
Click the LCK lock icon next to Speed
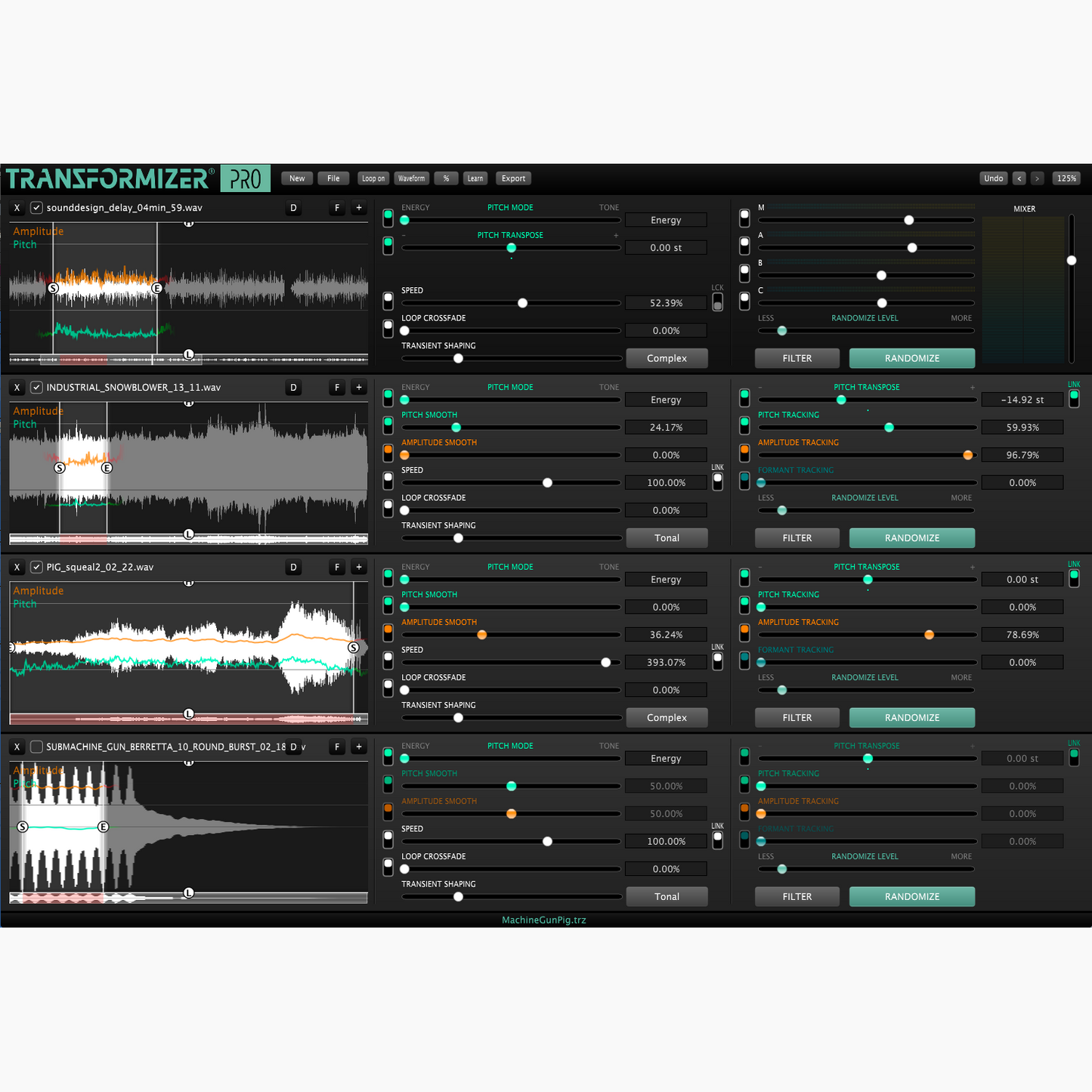pos(716,302)
